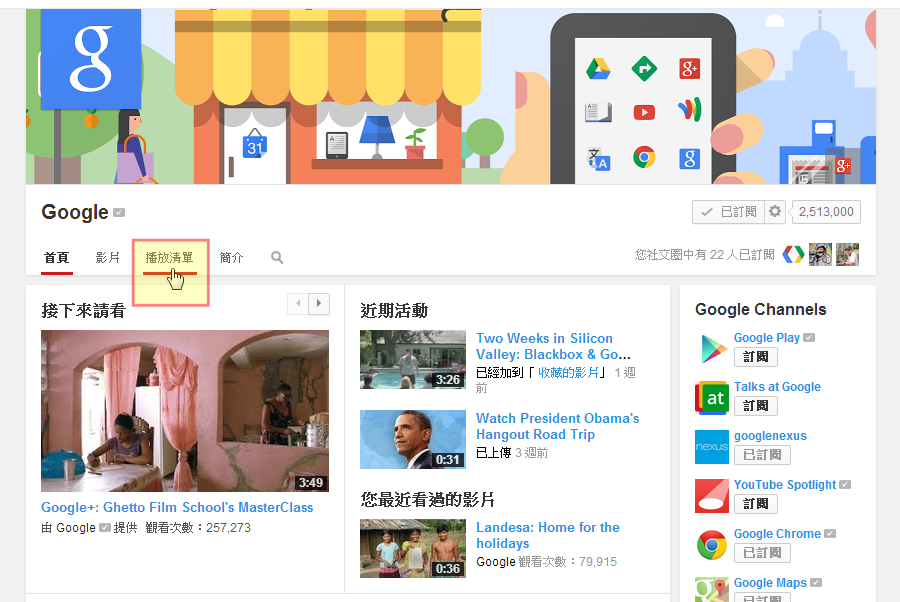Image resolution: width=900 pixels, height=602 pixels.
Task: Click the YouTube Spotlight channel icon
Action: pos(712,496)
